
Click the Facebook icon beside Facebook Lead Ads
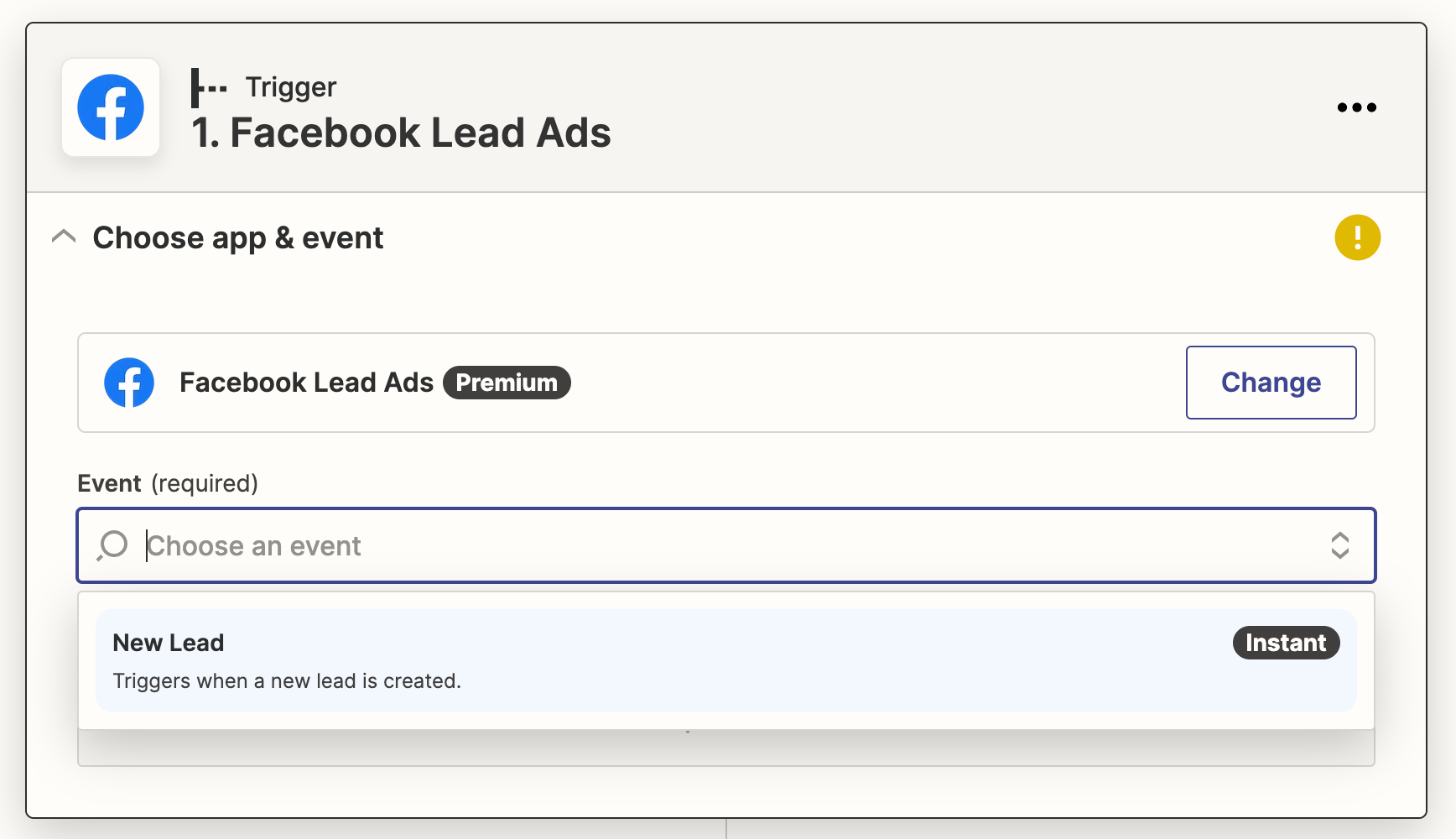[129, 383]
